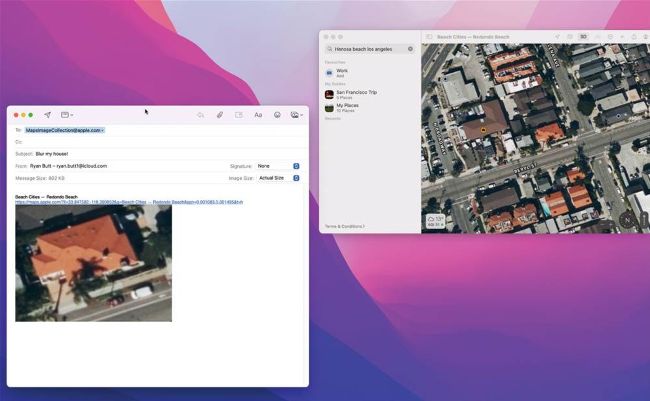Click Terms & Conditions link in Maps

[344, 226]
